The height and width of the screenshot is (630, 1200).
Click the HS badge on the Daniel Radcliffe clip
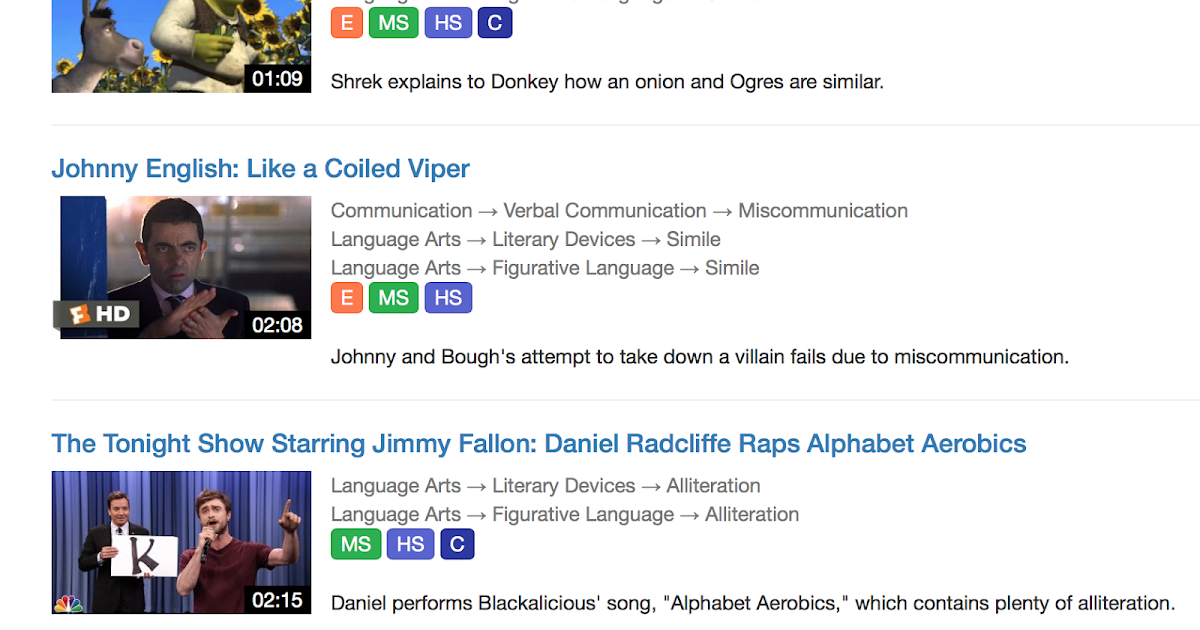point(410,544)
